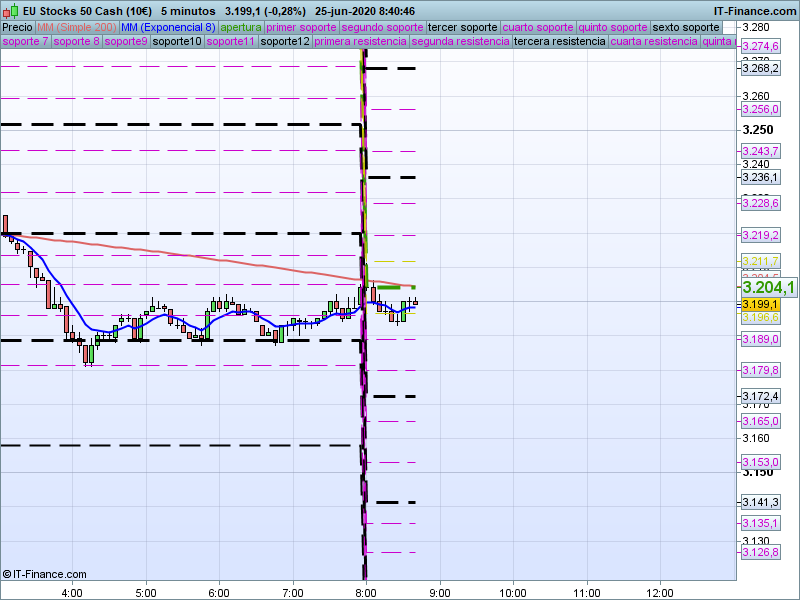Image resolution: width=800 pixels, height=600 pixels.
Task: Click the tercer soporte label
Action: click(x=462, y=27)
